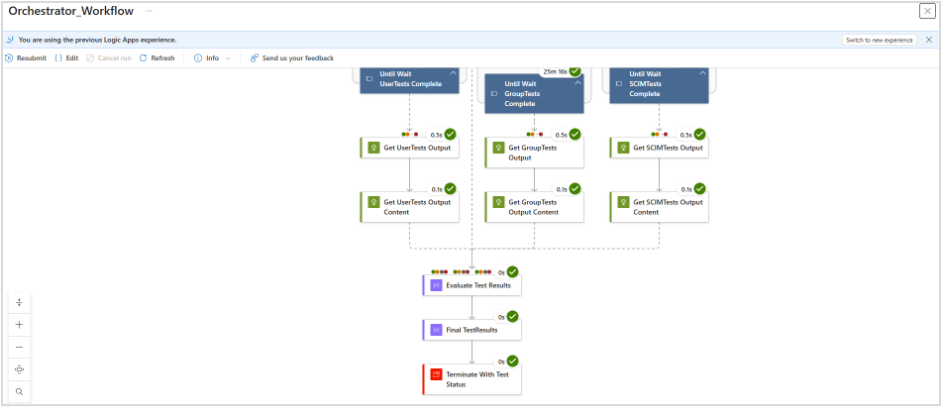Dismiss the previous experience banner
The image size is (942, 408).
[929, 40]
